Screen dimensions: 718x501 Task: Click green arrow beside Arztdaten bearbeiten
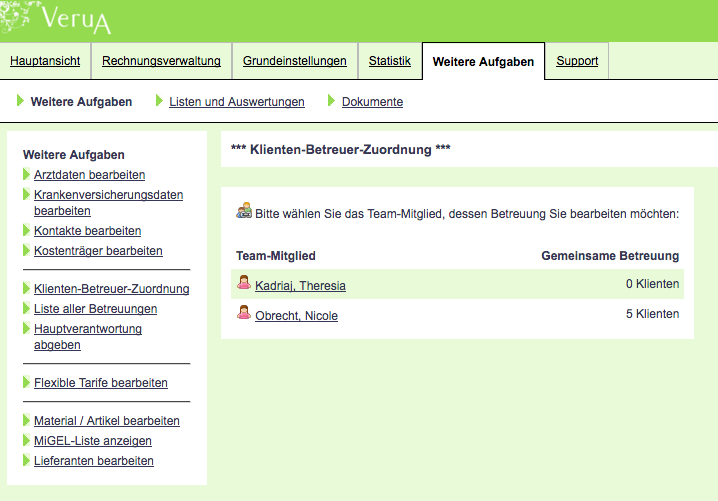26,175
